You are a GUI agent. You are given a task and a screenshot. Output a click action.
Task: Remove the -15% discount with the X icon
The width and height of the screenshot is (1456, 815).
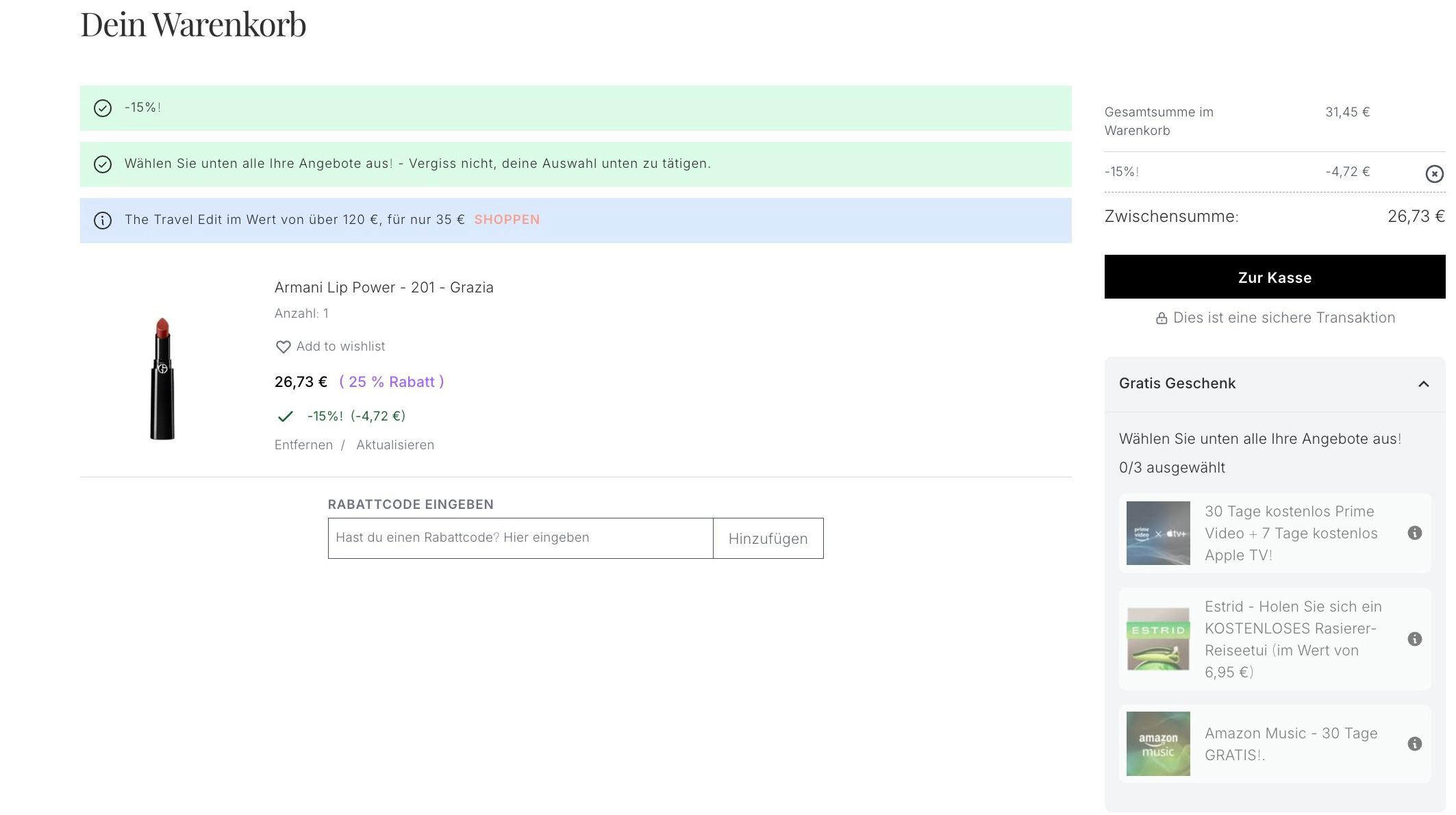click(x=1434, y=174)
